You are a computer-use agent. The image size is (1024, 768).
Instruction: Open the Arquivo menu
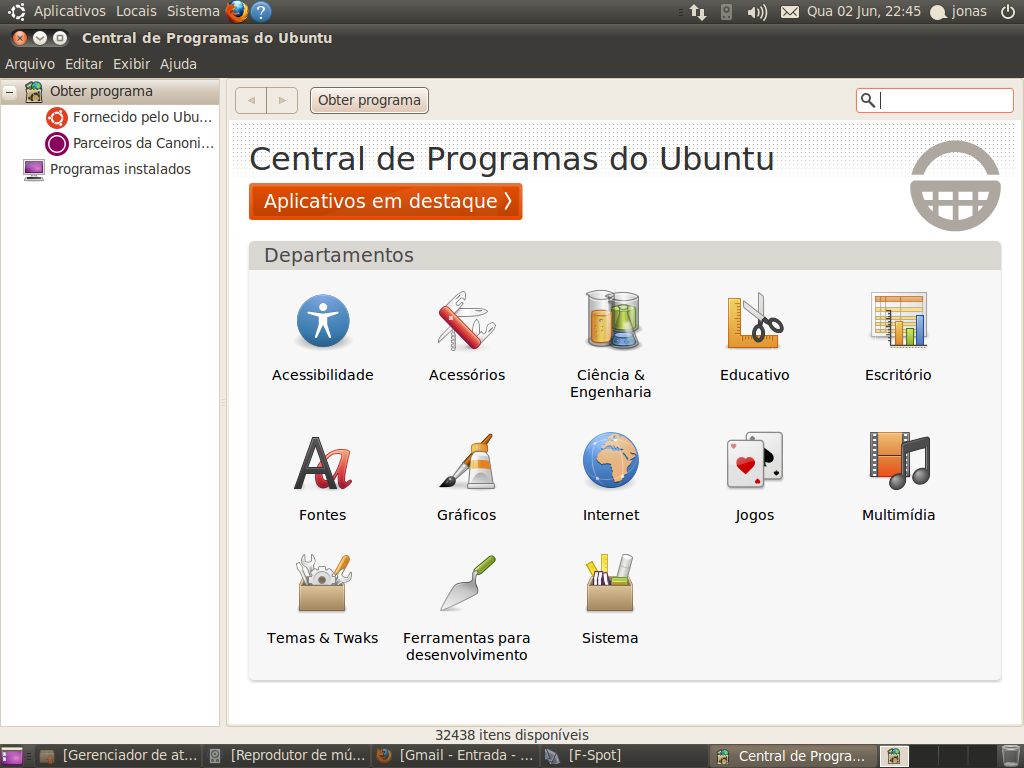30,64
